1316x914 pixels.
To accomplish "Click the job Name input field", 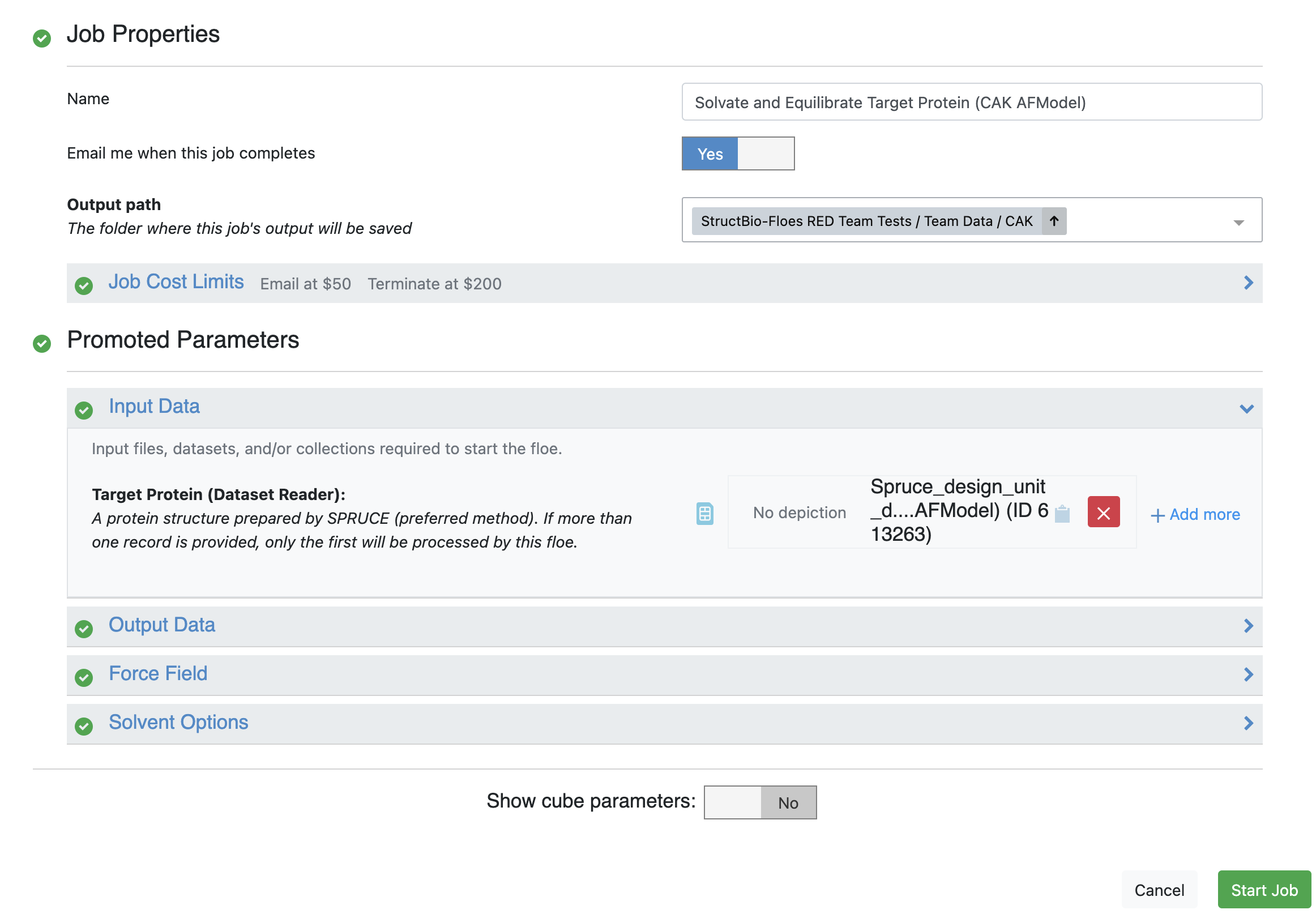I will coord(971,102).
